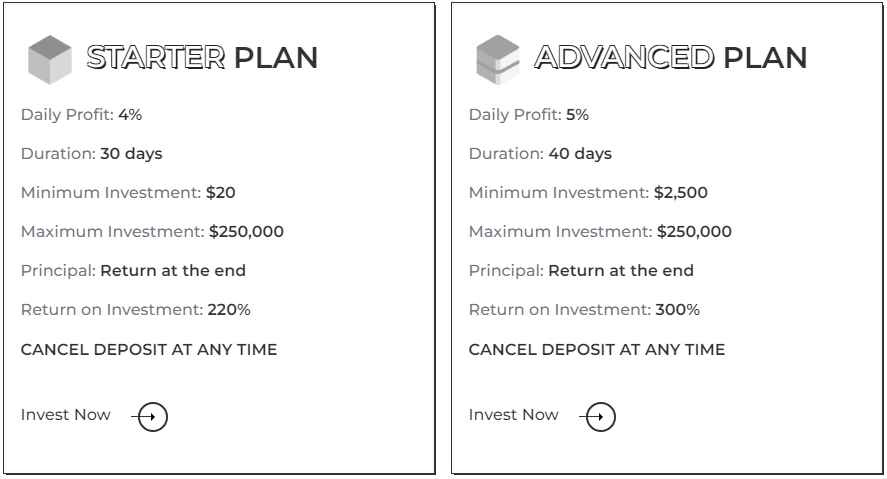Click Advanced Plan CANCEL DEPOSIT AT ANY TIME
This screenshot has height=479, width=887.
pos(597,349)
